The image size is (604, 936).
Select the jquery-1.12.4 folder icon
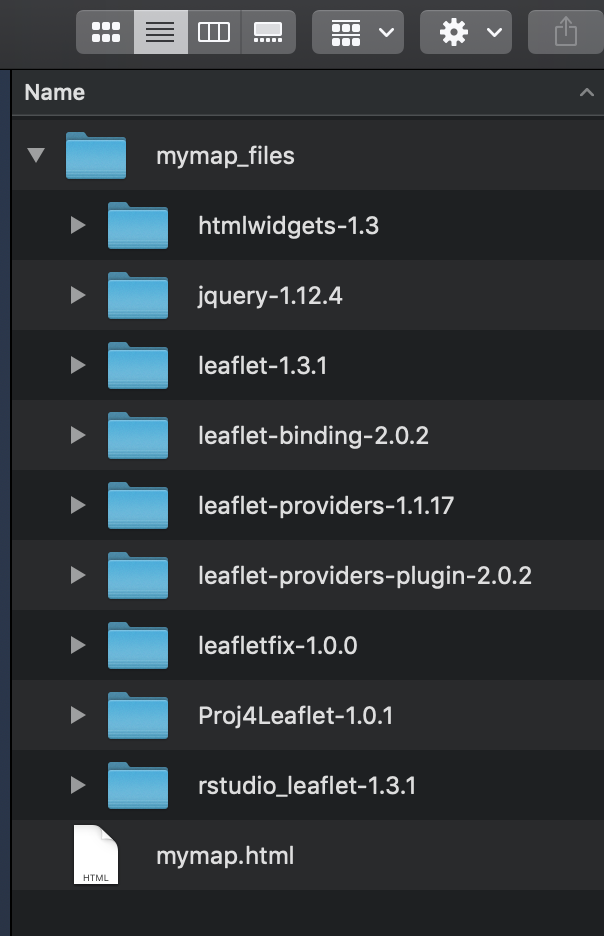(x=138, y=295)
